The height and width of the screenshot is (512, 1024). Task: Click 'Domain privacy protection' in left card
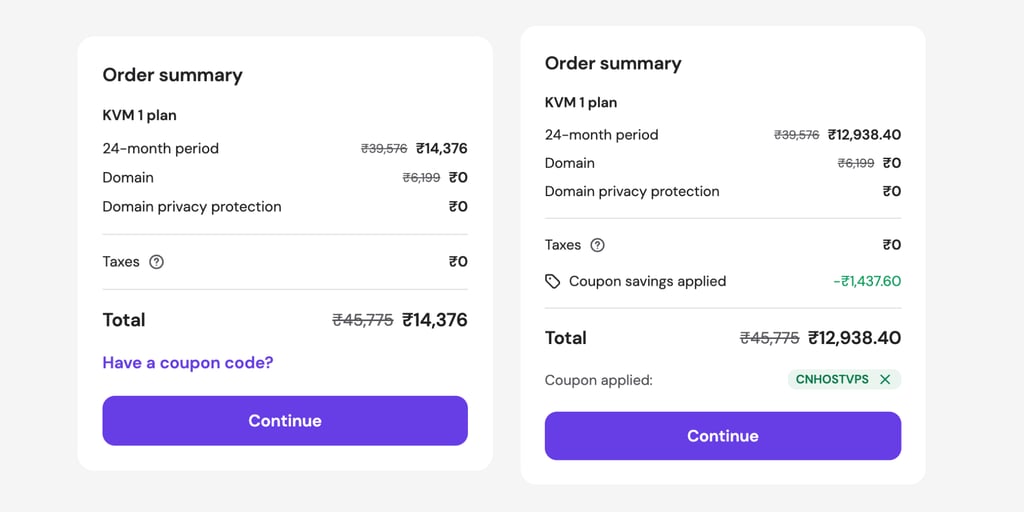click(x=192, y=207)
